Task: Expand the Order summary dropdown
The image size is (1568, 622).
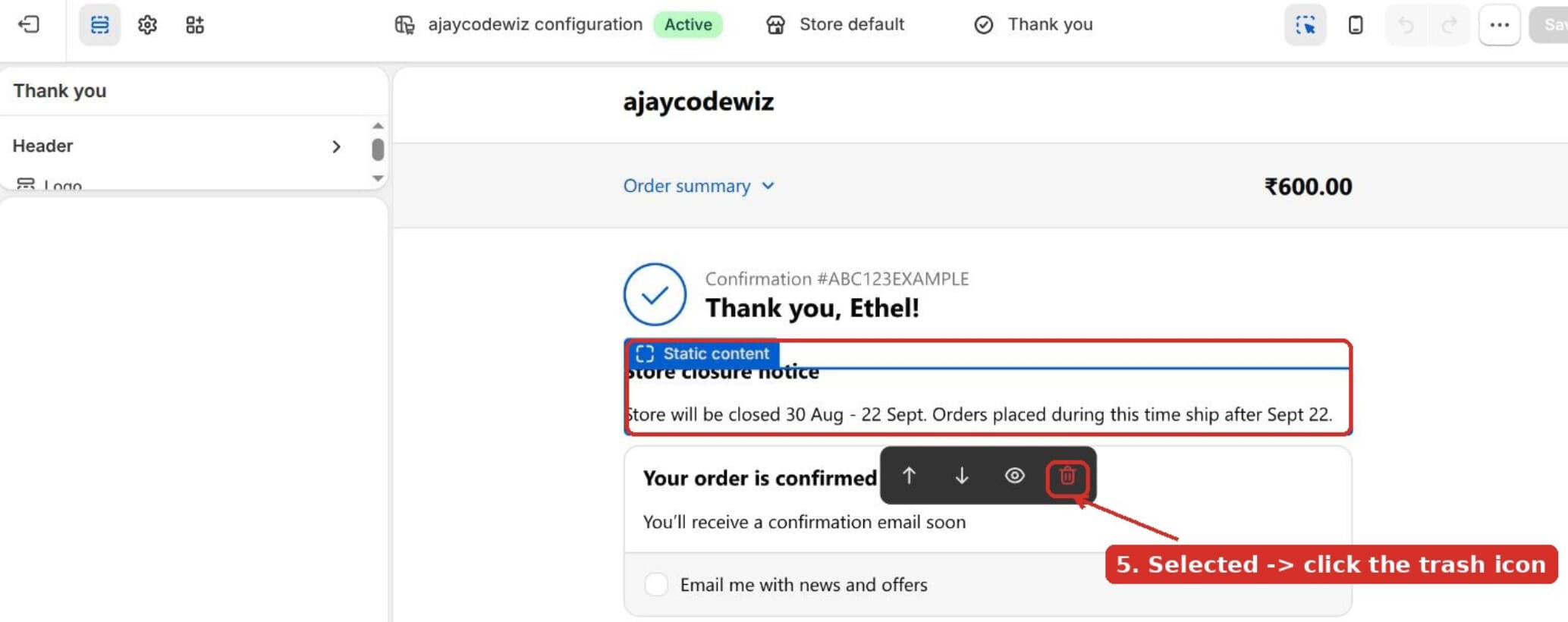Action: pos(699,186)
